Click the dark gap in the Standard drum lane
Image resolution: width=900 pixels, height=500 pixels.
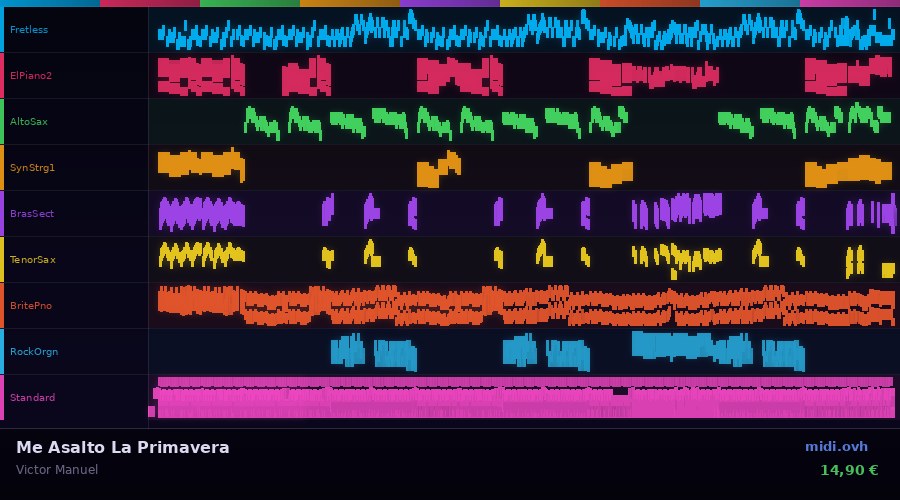[620, 391]
